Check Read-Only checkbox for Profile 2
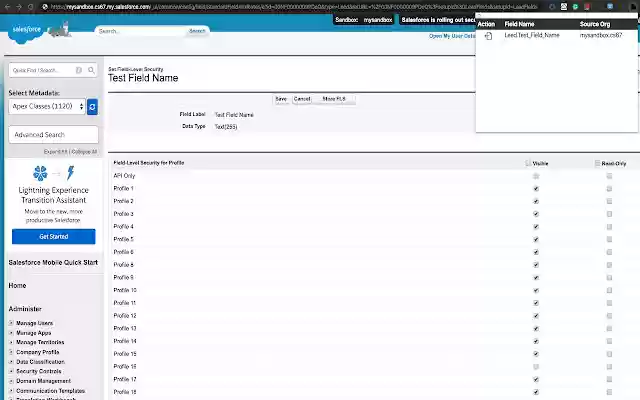 (609, 201)
